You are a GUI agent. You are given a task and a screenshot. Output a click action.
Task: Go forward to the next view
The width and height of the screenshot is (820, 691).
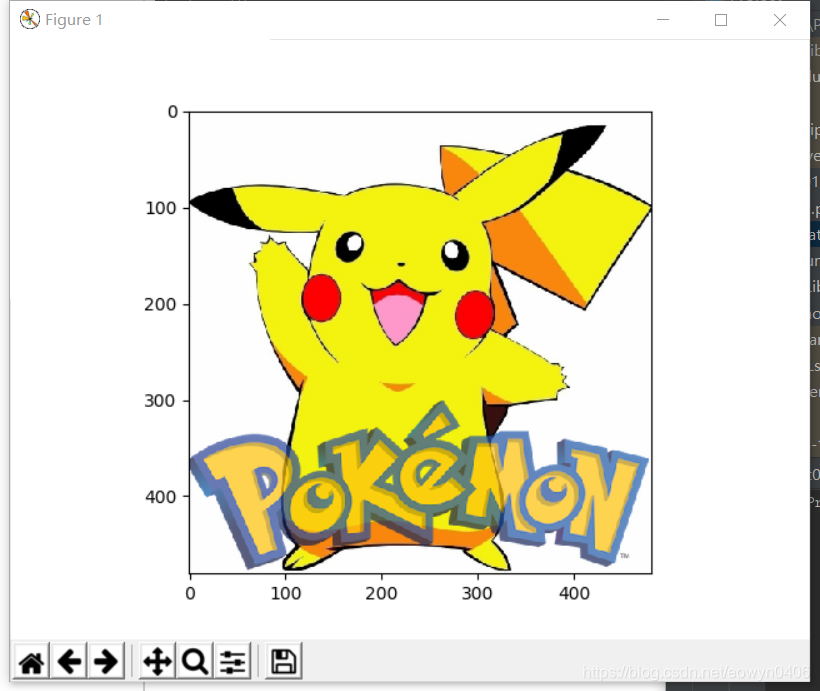point(106,662)
